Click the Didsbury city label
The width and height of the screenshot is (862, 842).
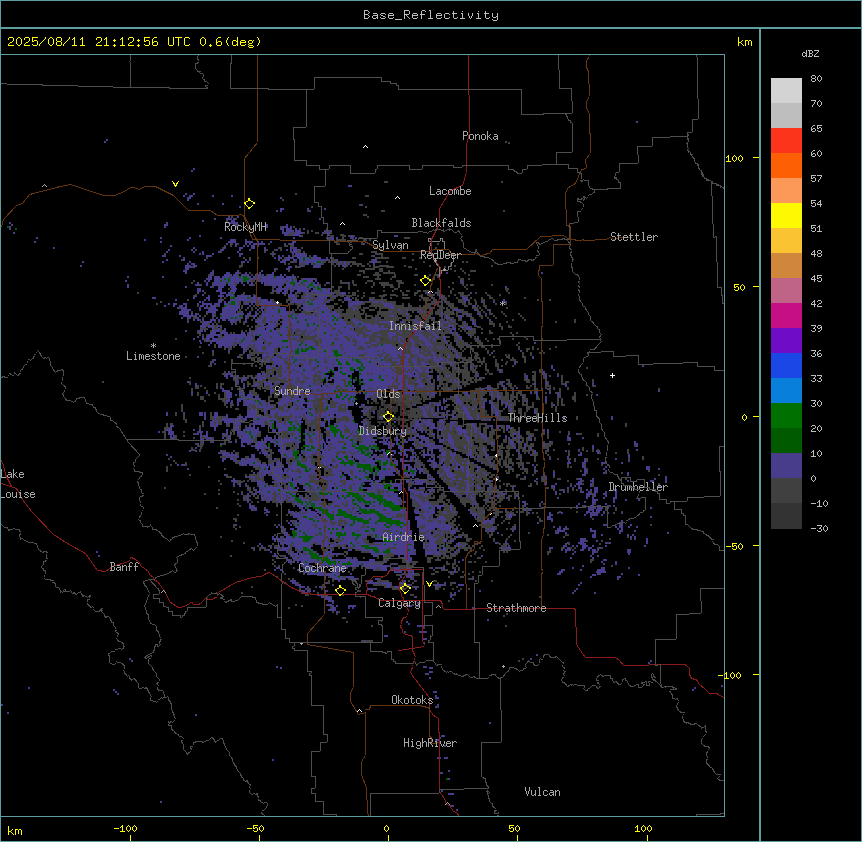[x=383, y=431]
